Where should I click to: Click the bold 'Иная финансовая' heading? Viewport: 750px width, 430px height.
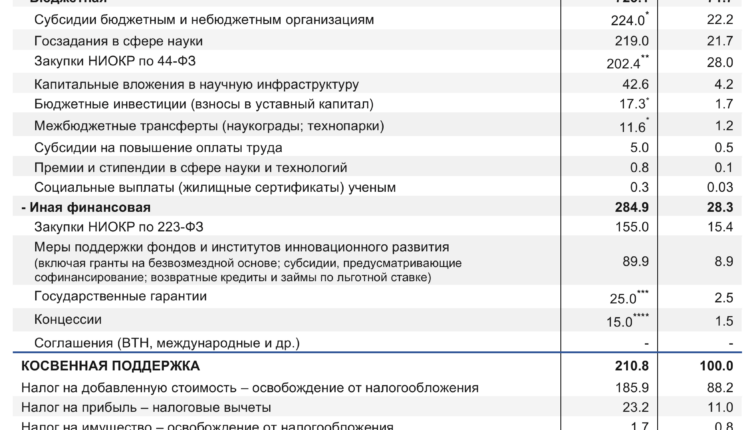86,208
